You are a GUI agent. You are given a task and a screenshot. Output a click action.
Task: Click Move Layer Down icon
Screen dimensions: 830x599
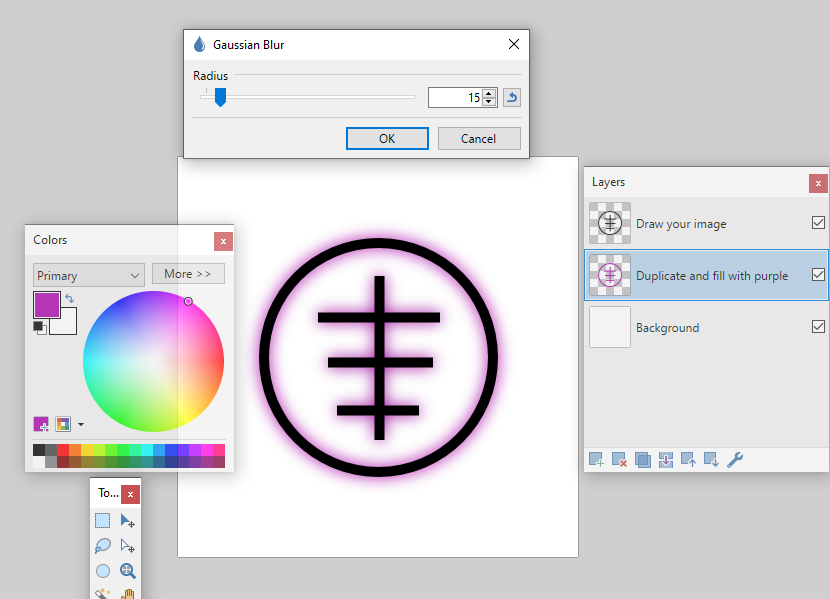[711, 460]
